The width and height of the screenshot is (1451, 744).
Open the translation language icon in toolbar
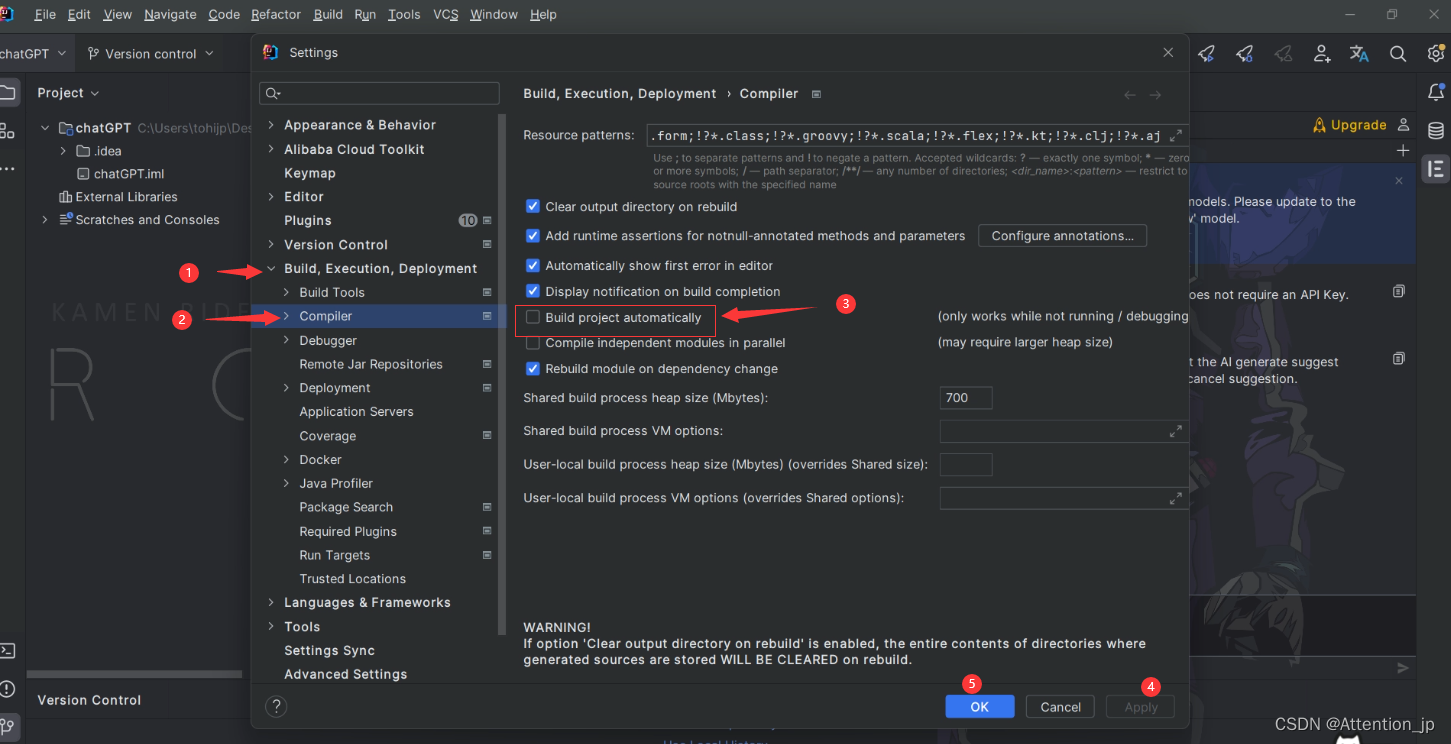(1360, 53)
